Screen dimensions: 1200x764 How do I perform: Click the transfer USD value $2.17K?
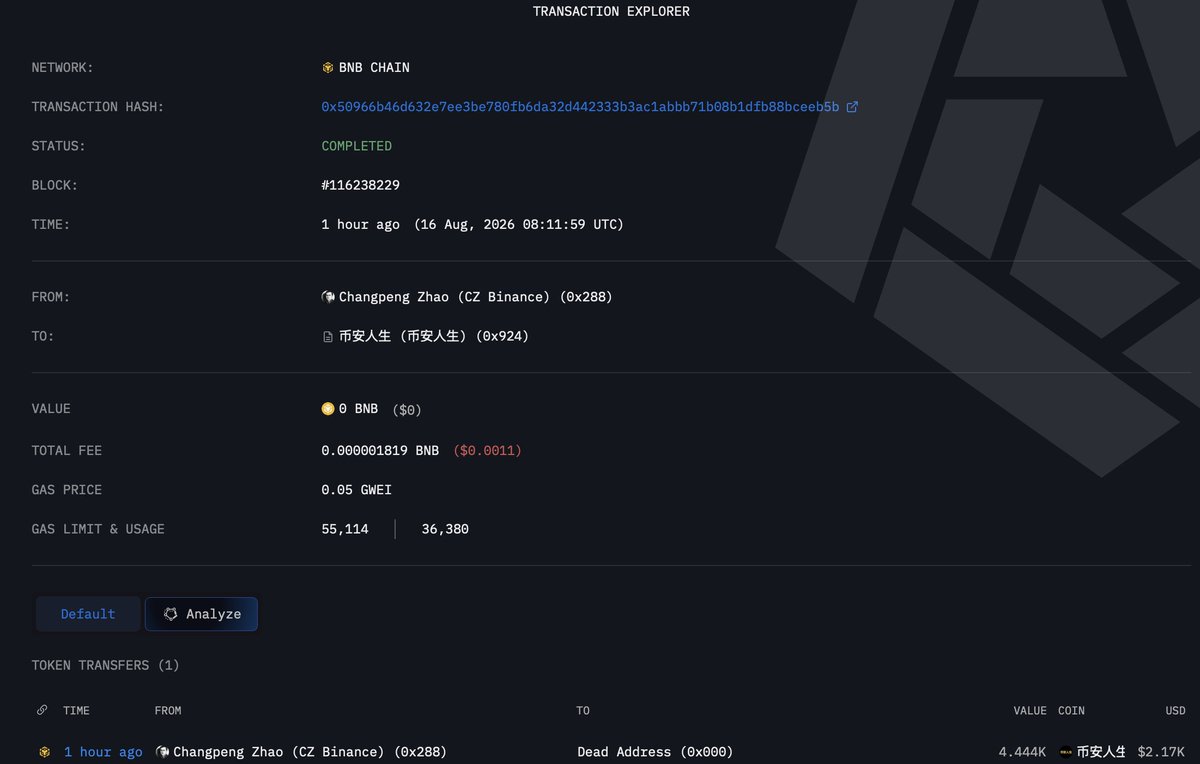tap(1161, 752)
